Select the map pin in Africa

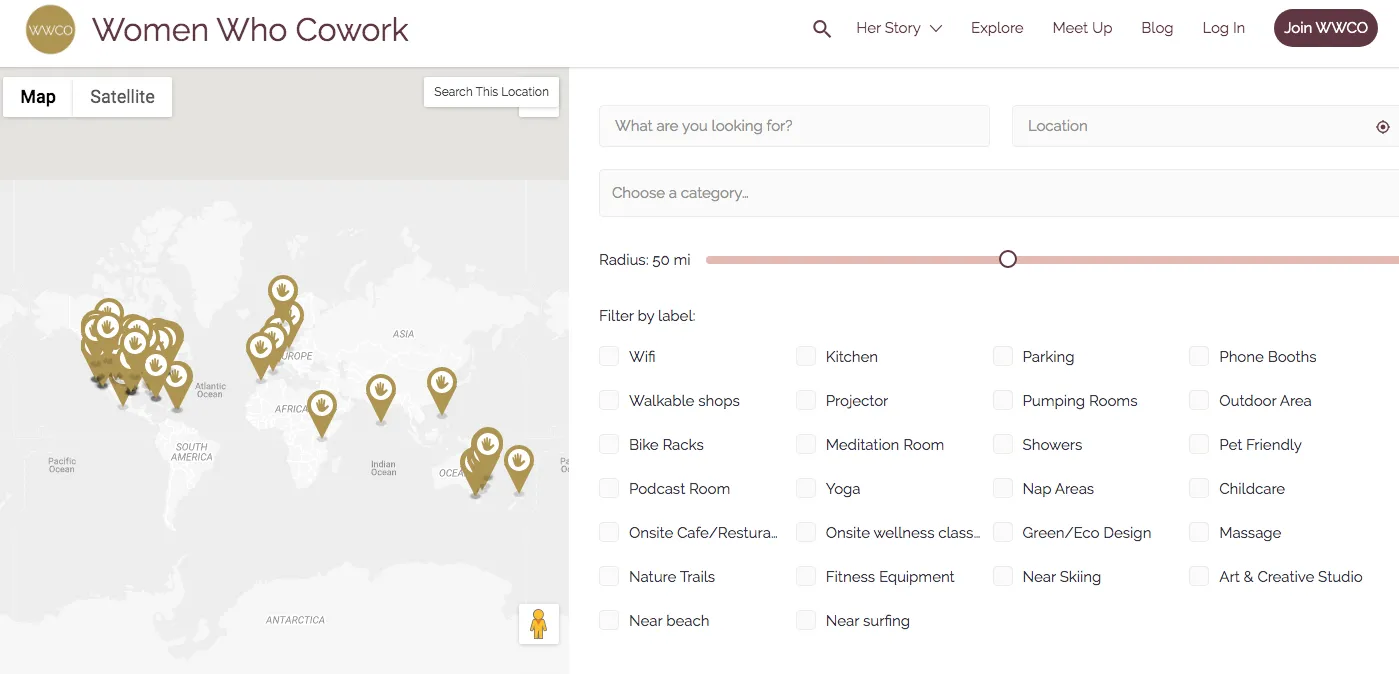click(x=321, y=408)
